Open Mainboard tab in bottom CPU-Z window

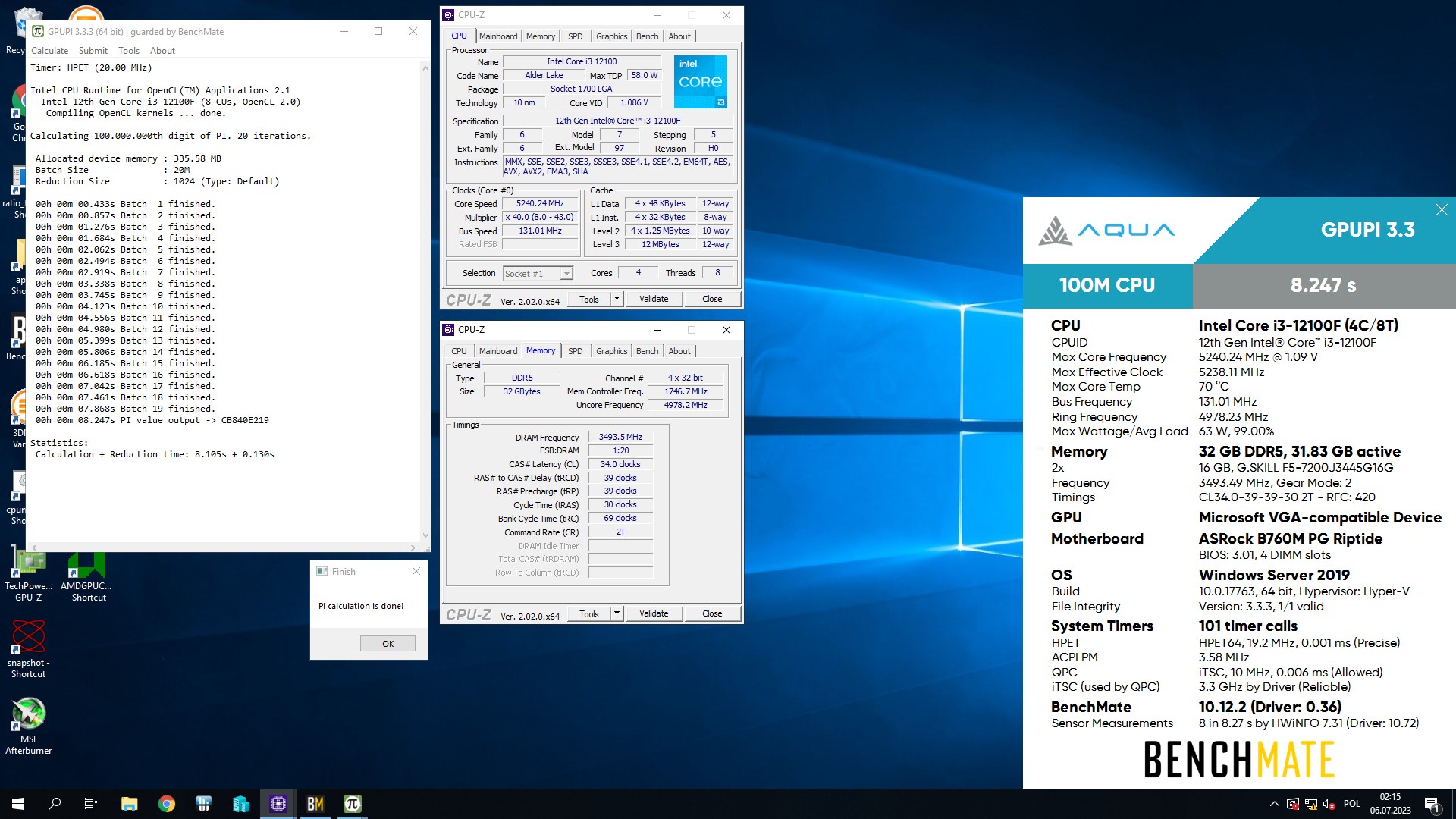click(498, 351)
